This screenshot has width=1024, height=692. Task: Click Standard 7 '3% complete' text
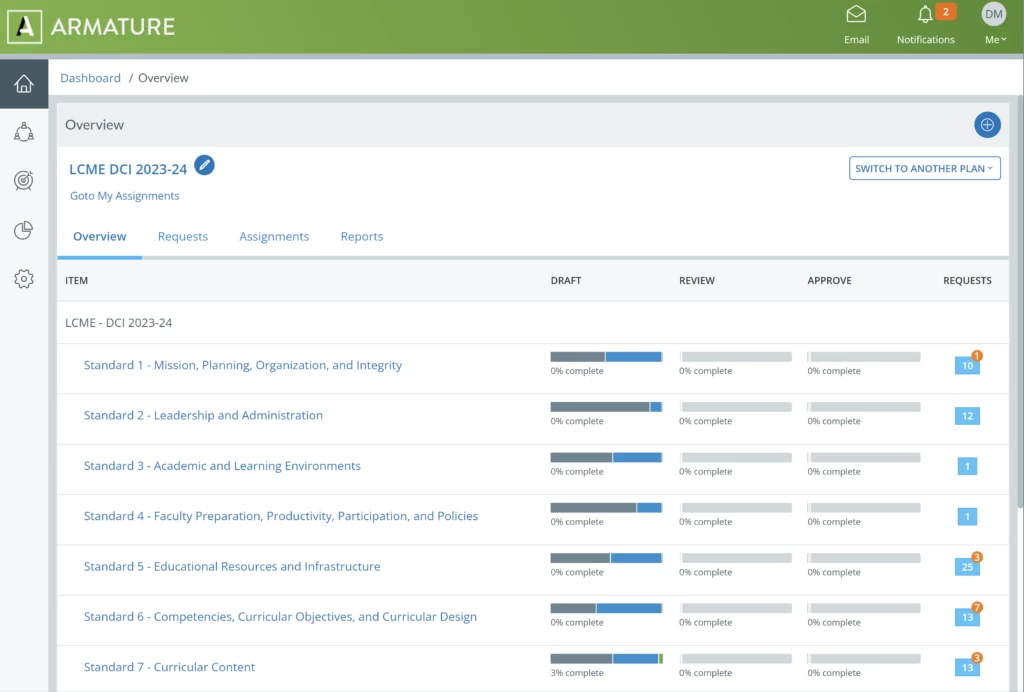577,672
